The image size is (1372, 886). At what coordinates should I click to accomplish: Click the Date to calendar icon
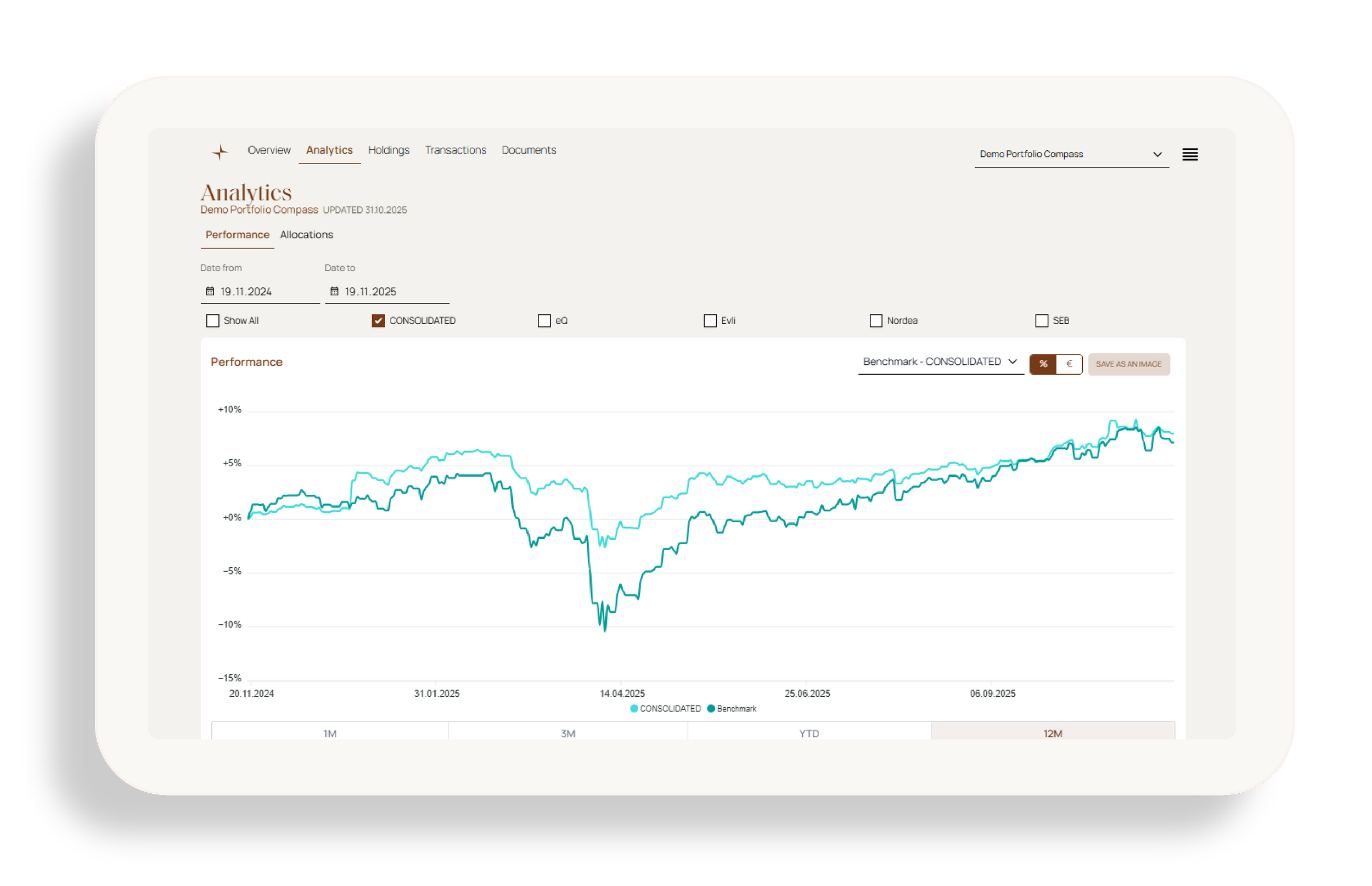[x=334, y=291]
